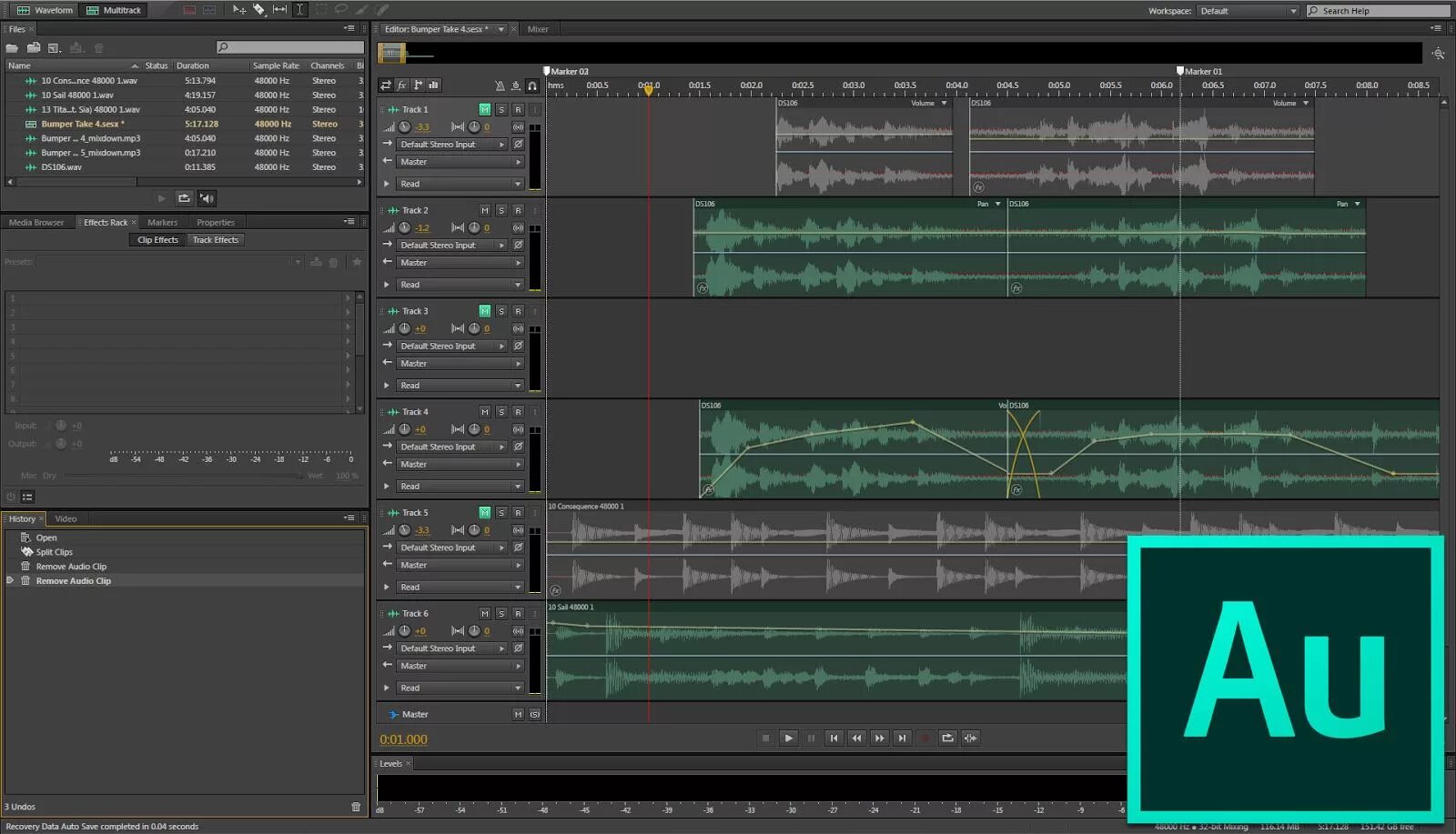Show the Sends track view icon
Screen dimensions: 1456x834
tap(418, 85)
